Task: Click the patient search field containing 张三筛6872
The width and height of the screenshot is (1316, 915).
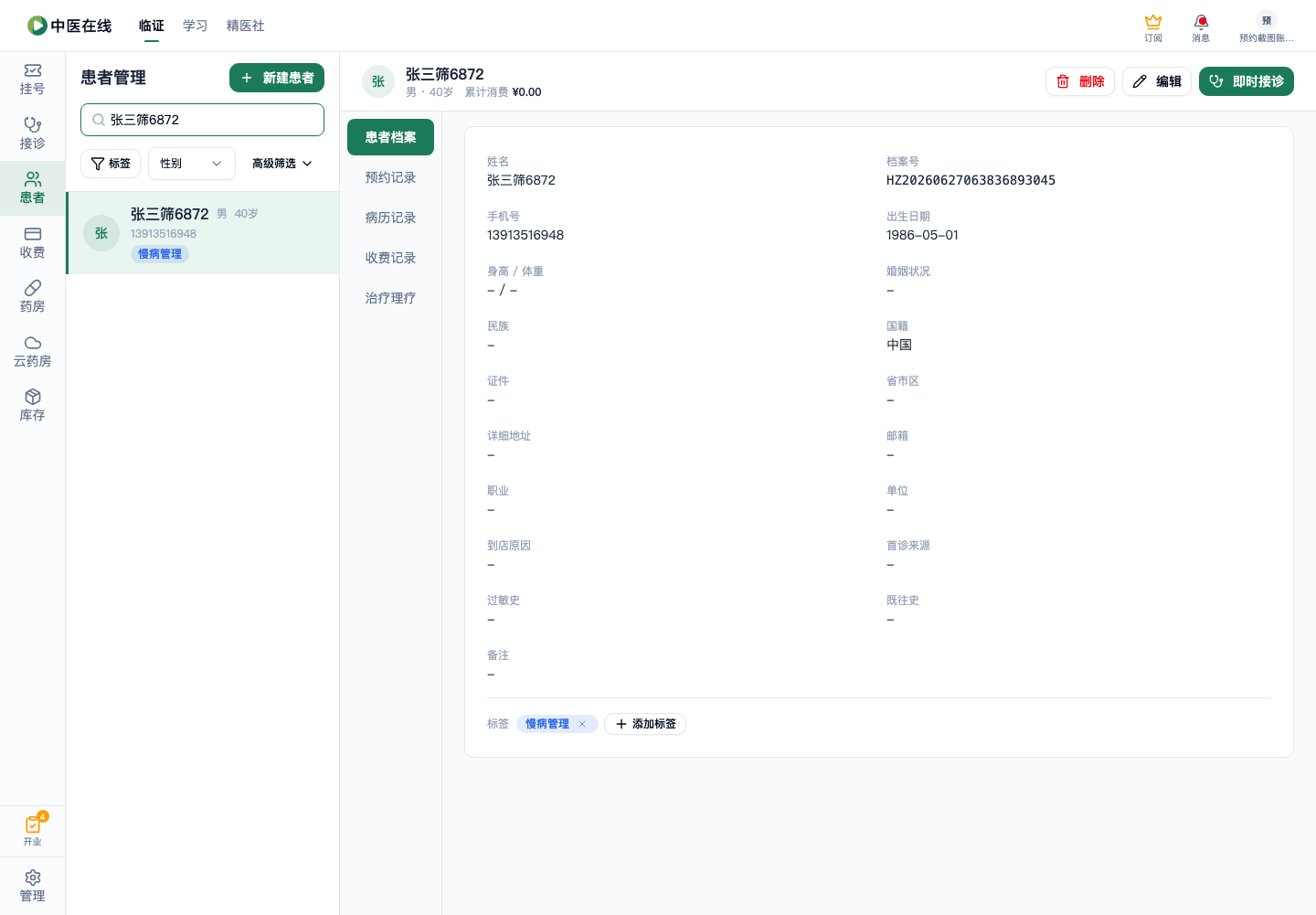Action: tap(202, 120)
